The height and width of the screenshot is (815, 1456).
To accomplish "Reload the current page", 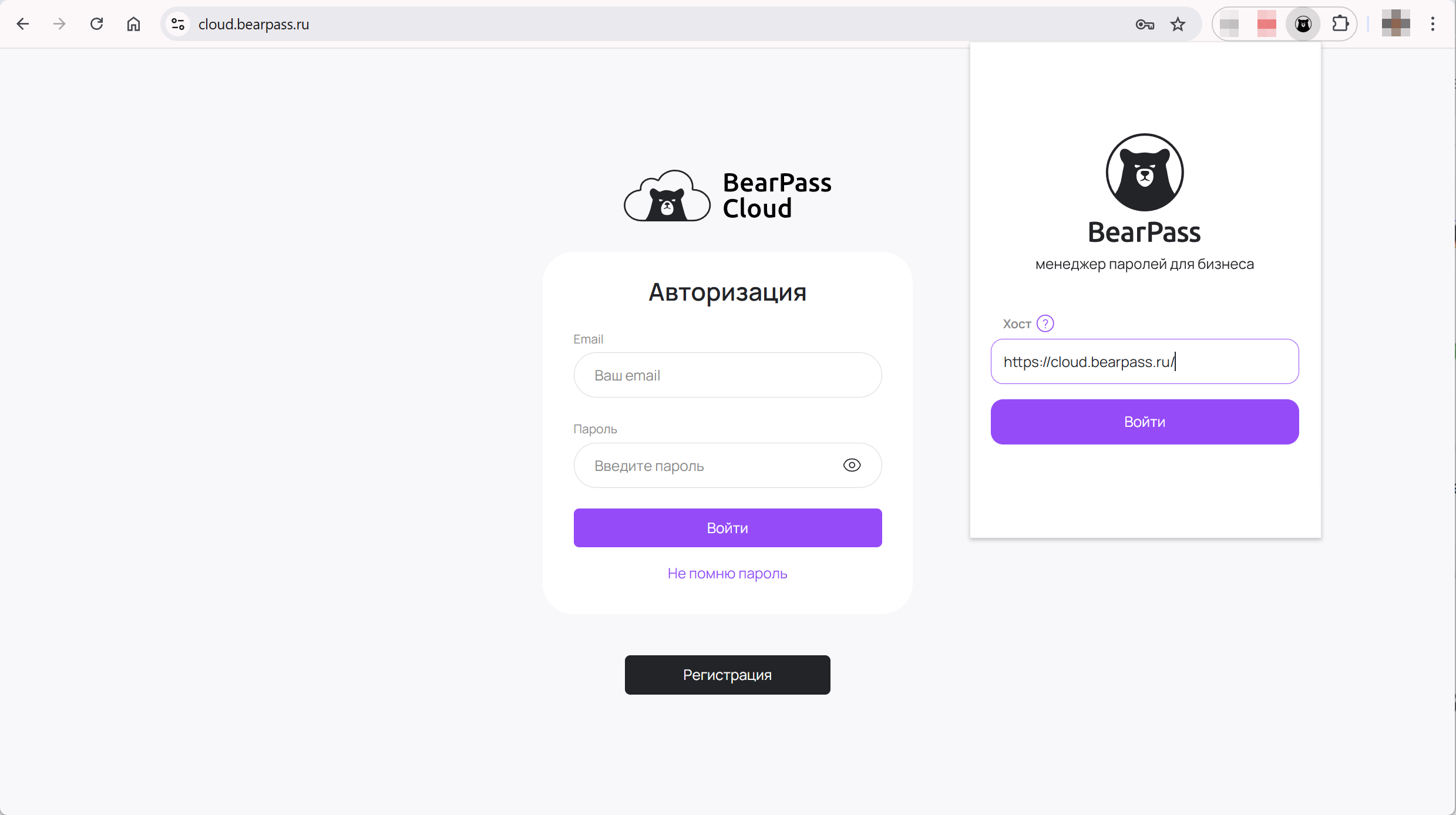I will pos(96,24).
